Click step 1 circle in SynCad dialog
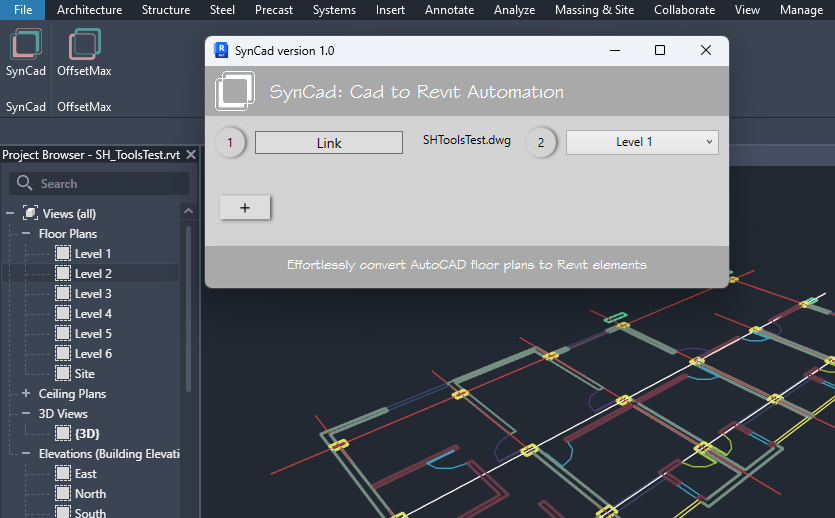The width and height of the screenshot is (835, 518). pos(230,143)
